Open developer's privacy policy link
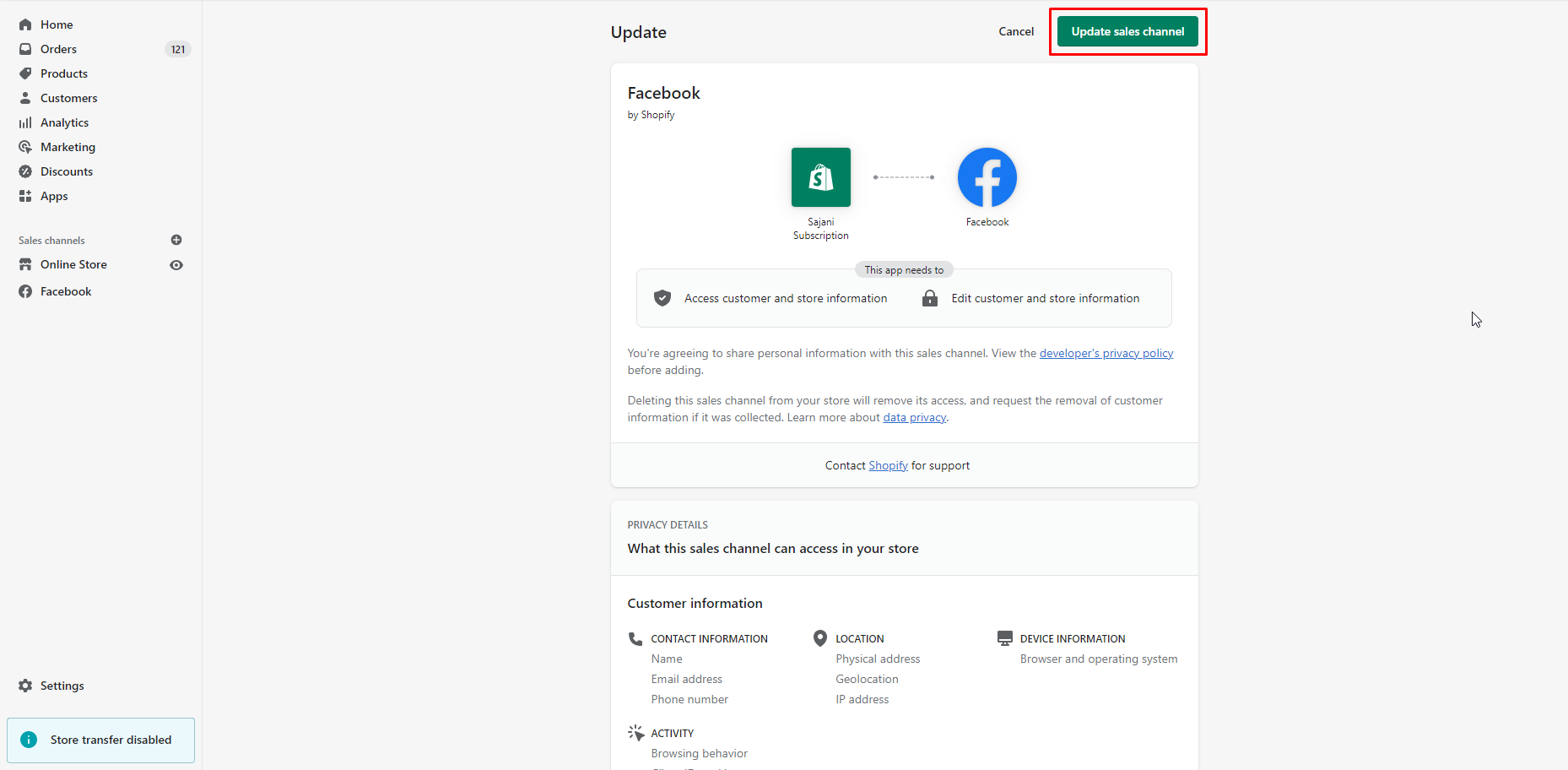Image resolution: width=1568 pixels, height=770 pixels. click(1106, 353)
